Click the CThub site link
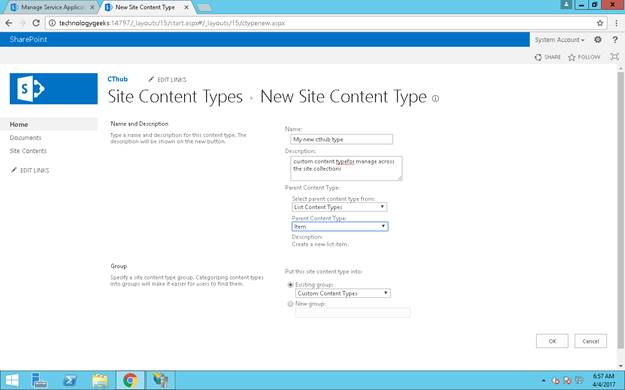The height and width of the screenshot is (390, 625). 118,79
